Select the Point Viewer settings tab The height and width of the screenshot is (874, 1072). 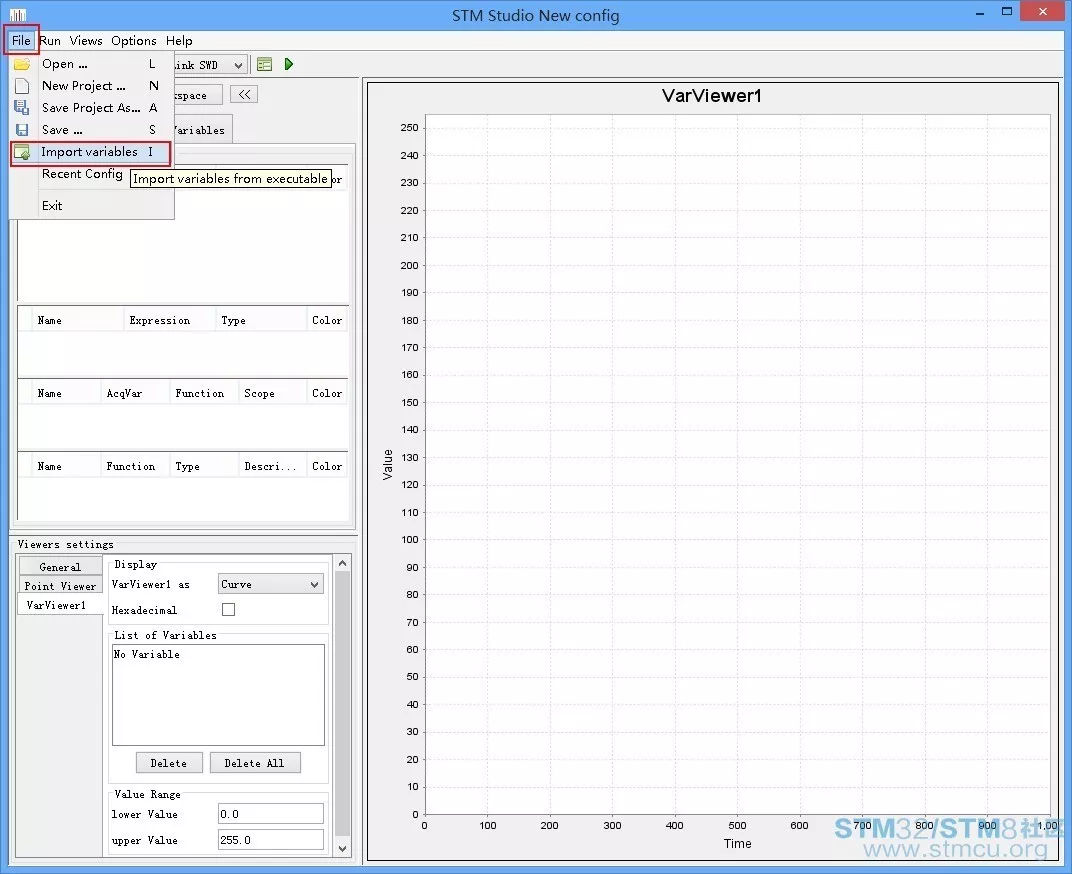pos(60,585)
